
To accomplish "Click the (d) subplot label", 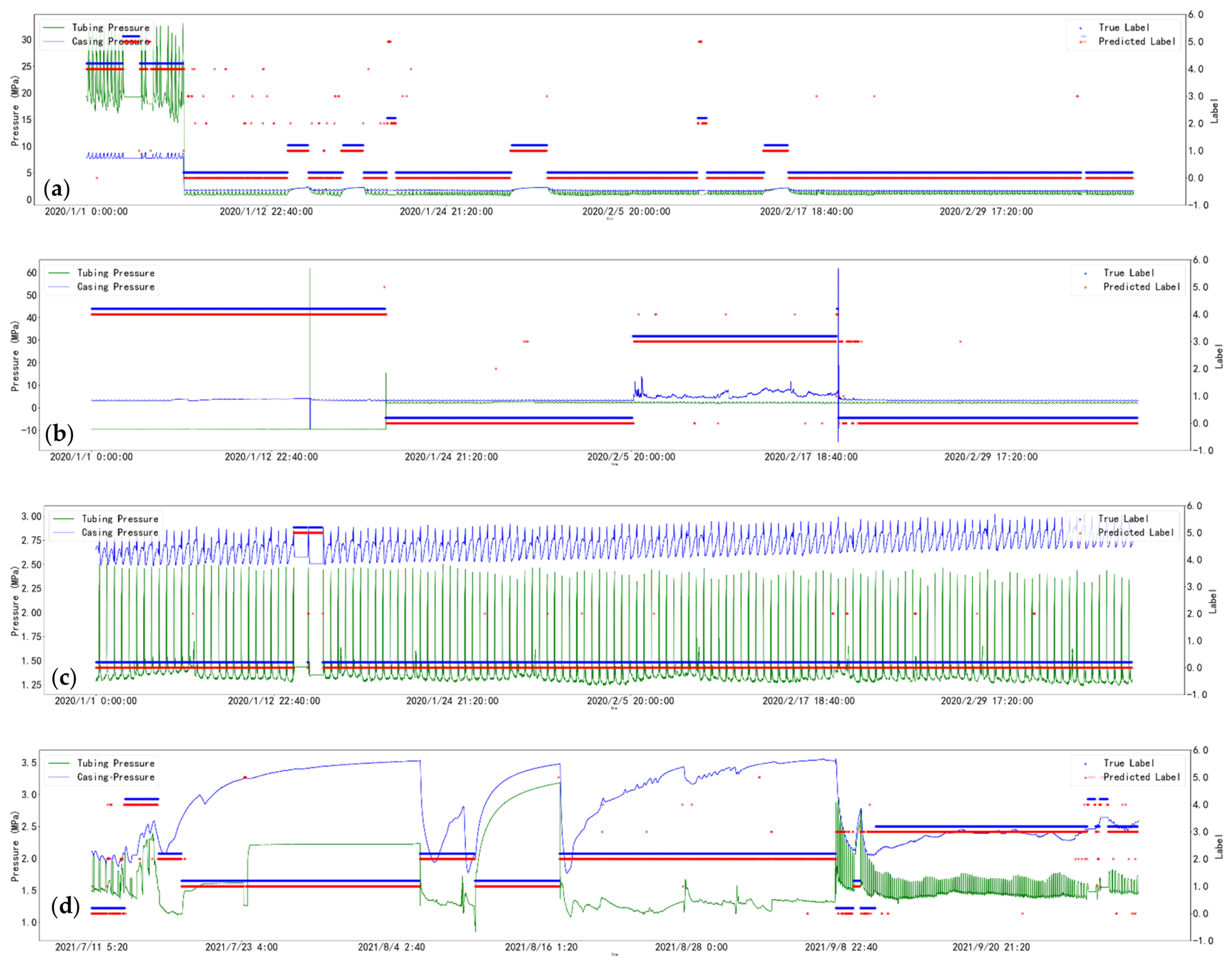I will point(66,906).
